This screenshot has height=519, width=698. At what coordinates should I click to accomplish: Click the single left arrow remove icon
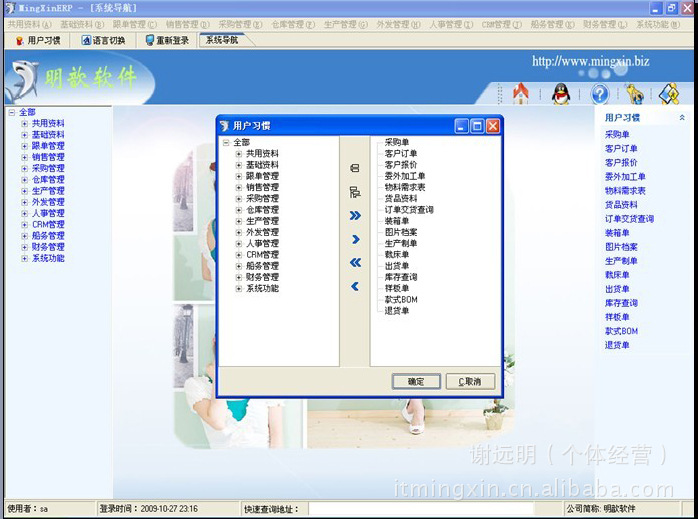pos(355,287)
